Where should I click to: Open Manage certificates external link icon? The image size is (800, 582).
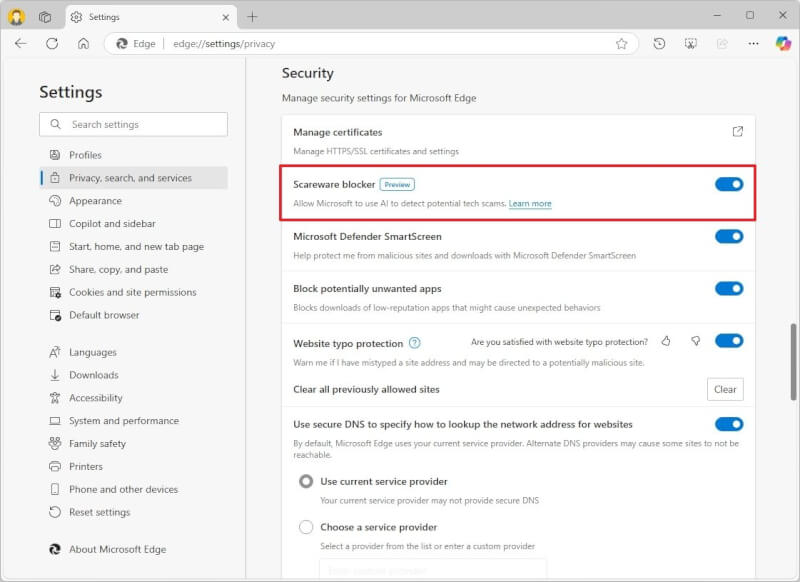(x=737, y=132)
